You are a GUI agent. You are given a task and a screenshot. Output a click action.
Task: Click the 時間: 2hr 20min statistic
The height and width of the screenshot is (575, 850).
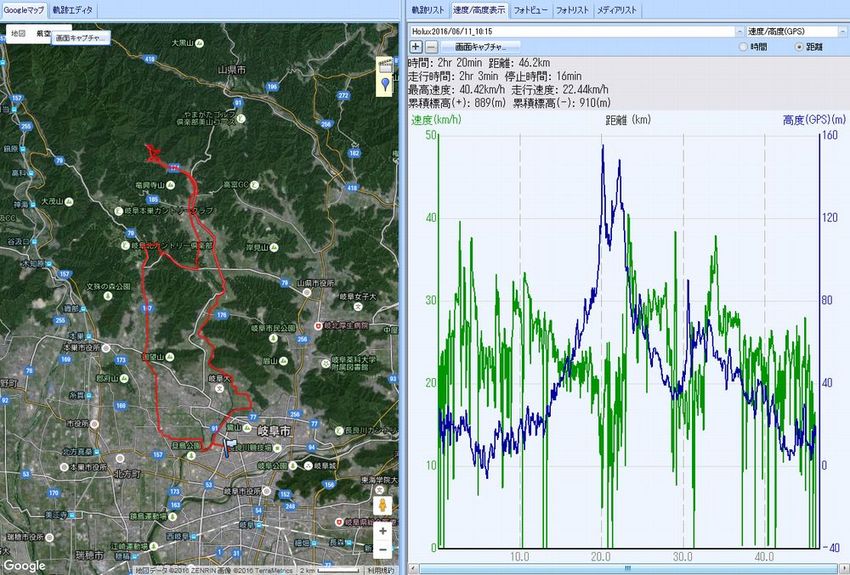coord(445,63)
